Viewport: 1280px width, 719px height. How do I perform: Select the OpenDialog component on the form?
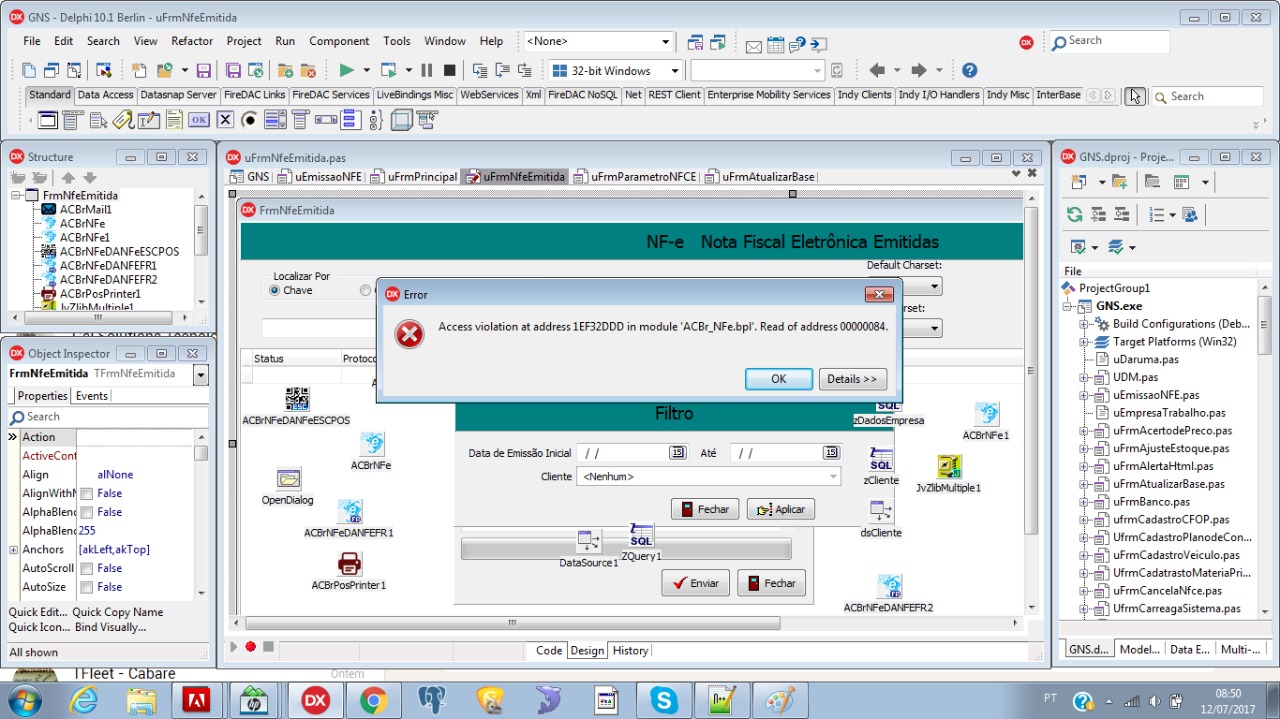point(288,479)
